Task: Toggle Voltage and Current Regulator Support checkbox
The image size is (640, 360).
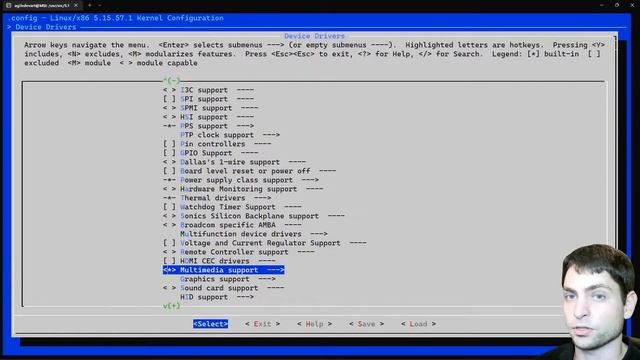Action: (169, 243)
